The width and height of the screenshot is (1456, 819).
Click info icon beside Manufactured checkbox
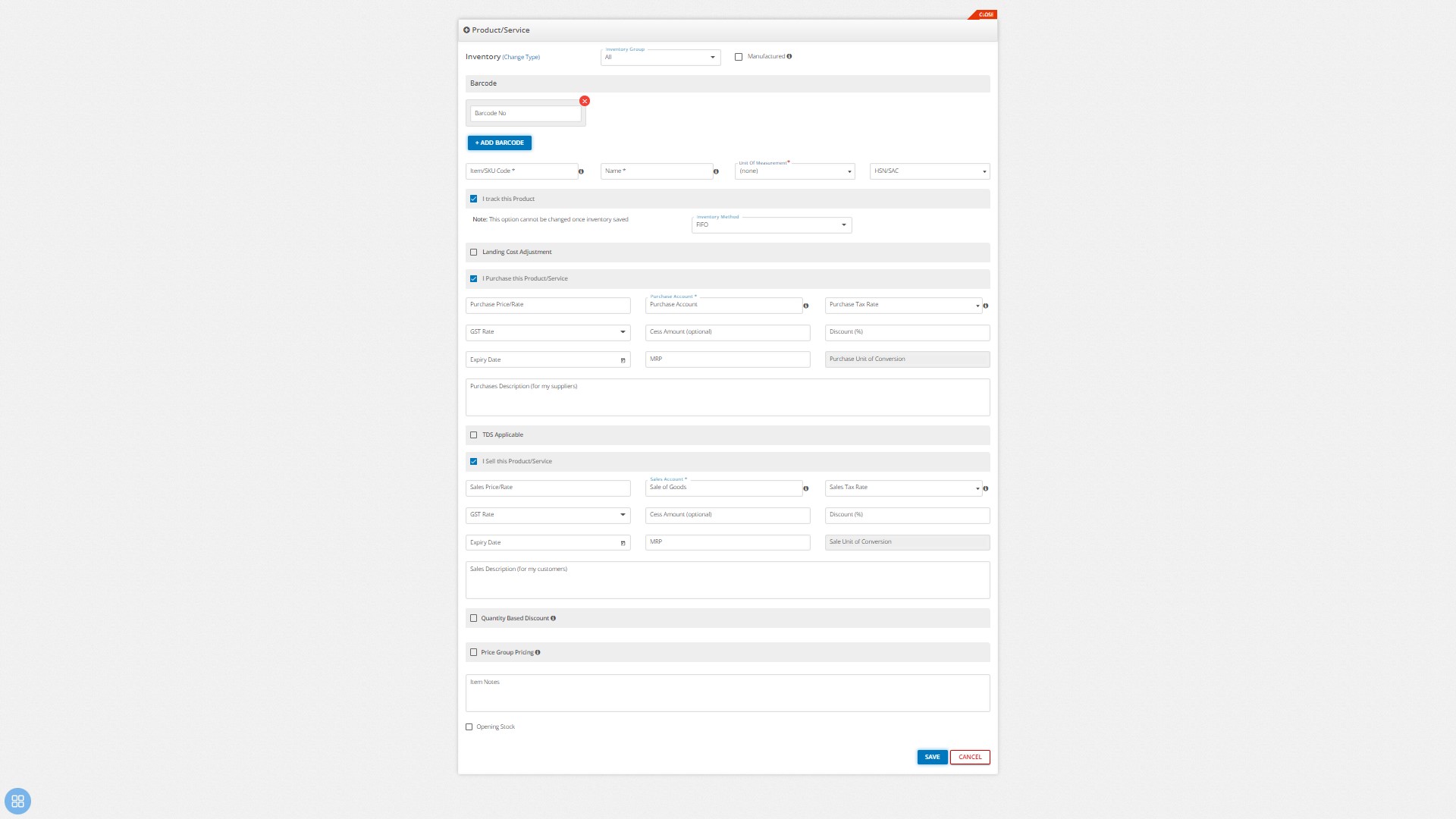coord(789,57)
